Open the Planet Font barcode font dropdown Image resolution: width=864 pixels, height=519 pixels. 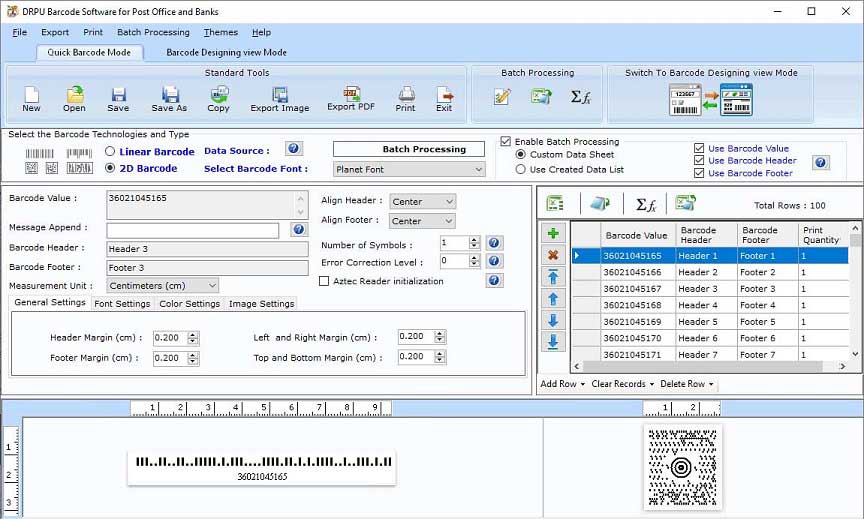409,169
